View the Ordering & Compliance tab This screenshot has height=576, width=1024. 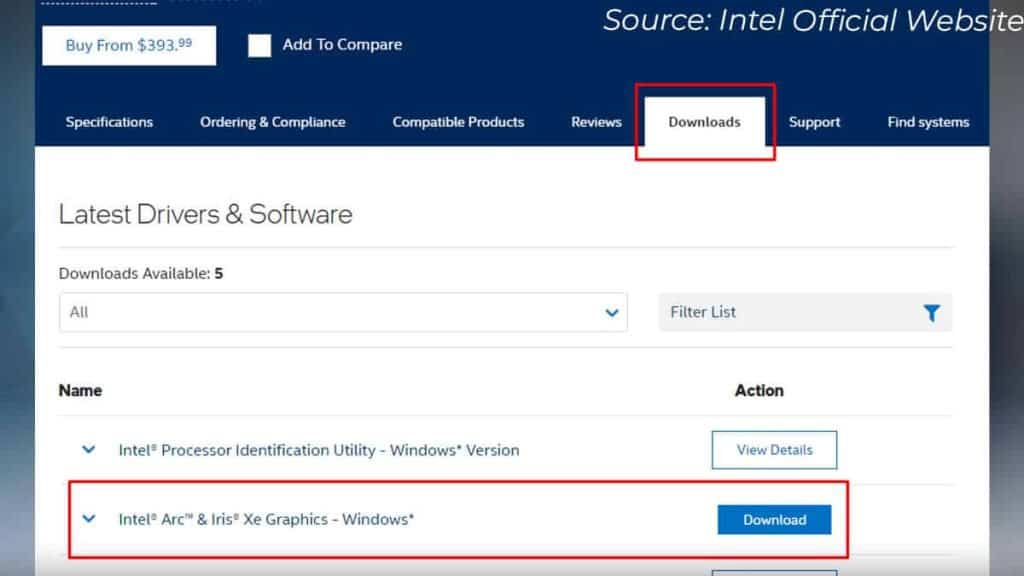pyautogui.click(x=272, y=121)
